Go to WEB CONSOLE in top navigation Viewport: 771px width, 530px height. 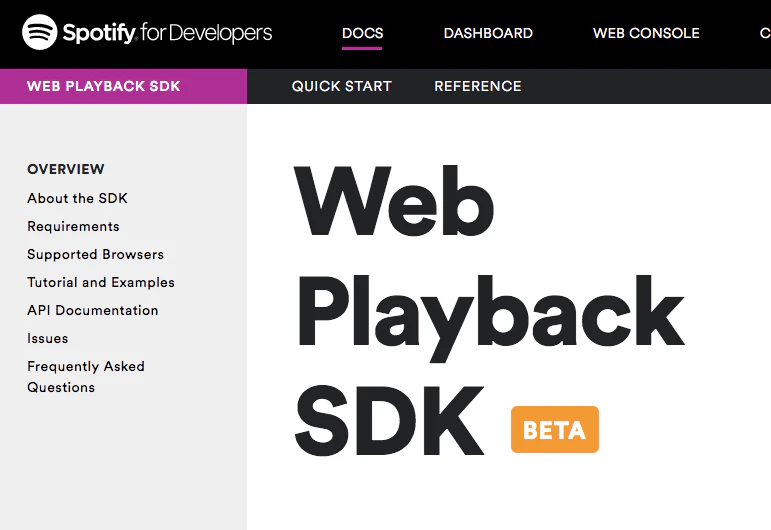(x=646, y=33)
